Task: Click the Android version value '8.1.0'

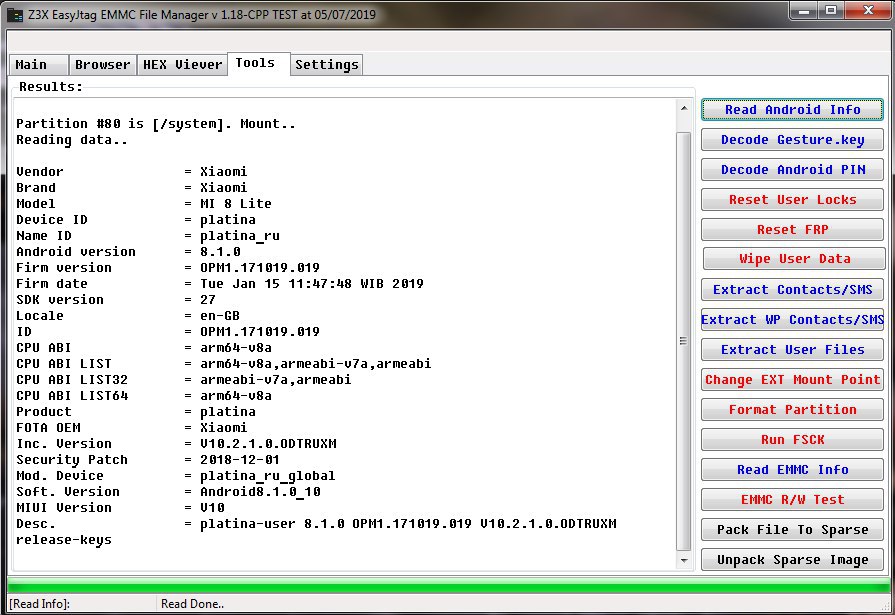Action: point(220,252)
